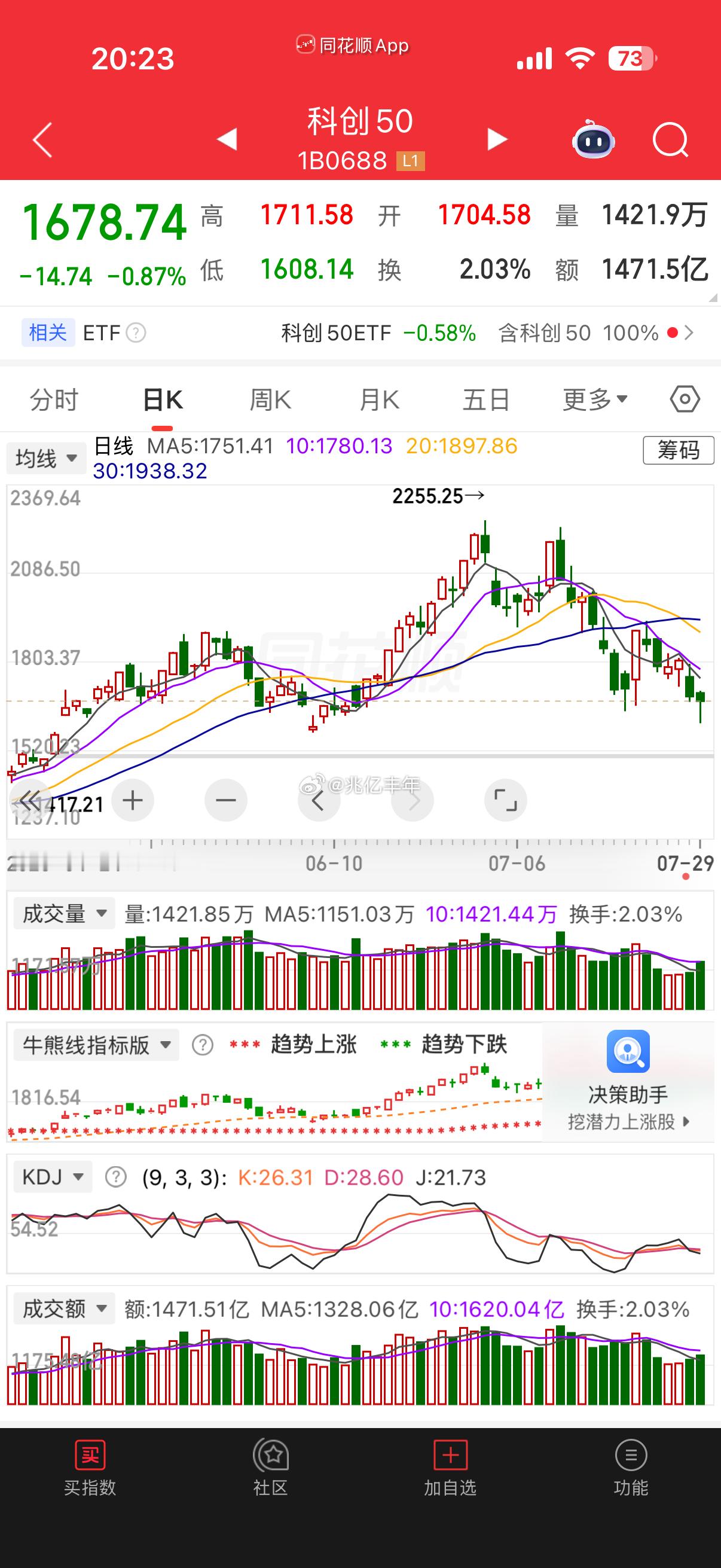Viewport: 721px width, 1568px height.
Task: Go to next index with right triangle
Action: click(497, 139)
